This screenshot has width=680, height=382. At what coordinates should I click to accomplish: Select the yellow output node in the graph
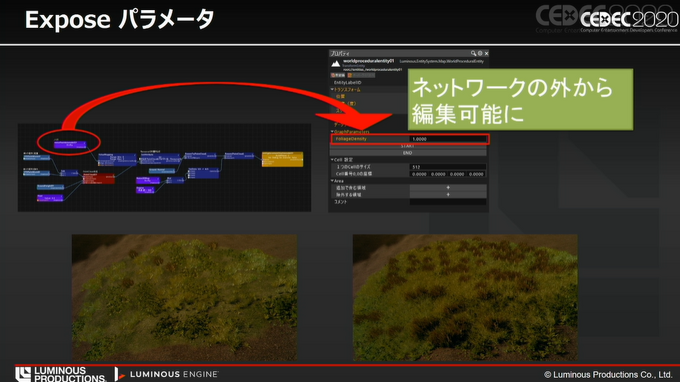click(x=282, y=159)
